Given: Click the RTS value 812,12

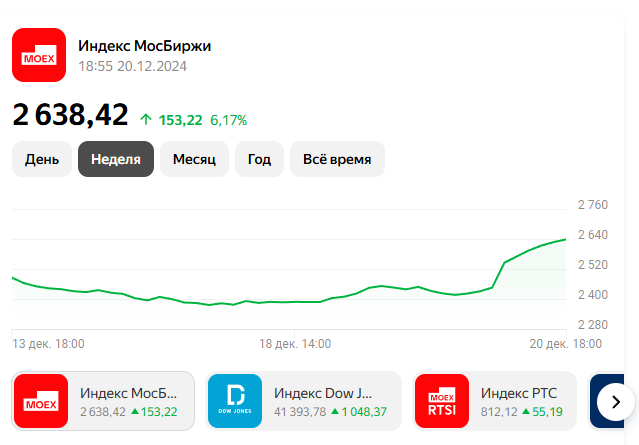Looking at the screenshot, I should [499, 412].
